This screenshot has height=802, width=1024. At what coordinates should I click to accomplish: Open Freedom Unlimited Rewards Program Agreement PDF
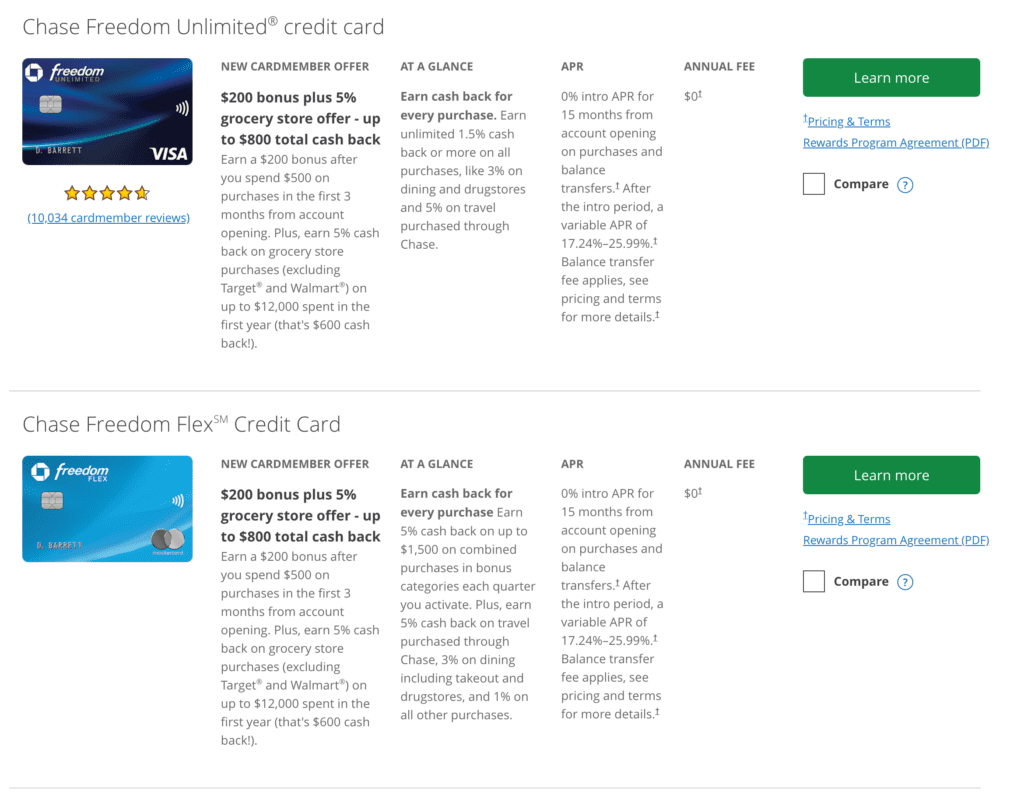[x=895, y=143]
